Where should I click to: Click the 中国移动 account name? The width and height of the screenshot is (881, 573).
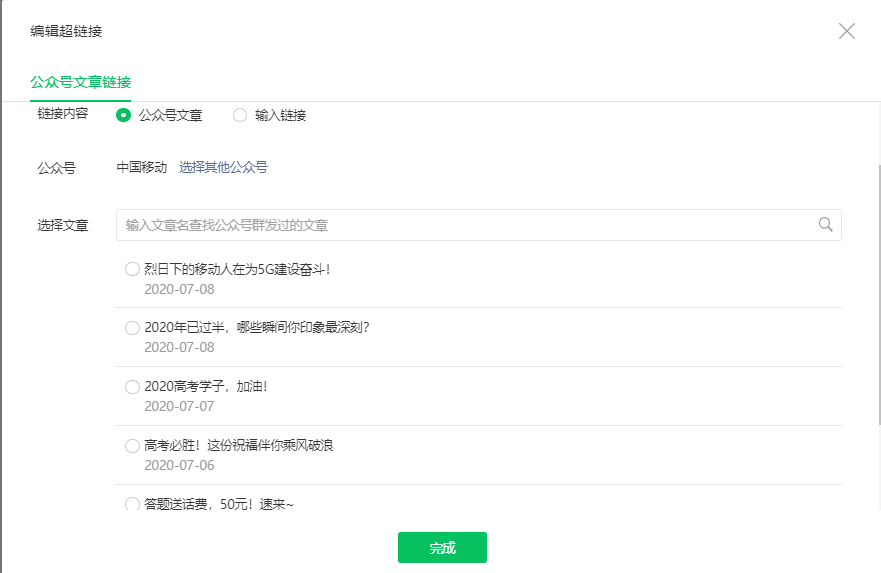142,167
